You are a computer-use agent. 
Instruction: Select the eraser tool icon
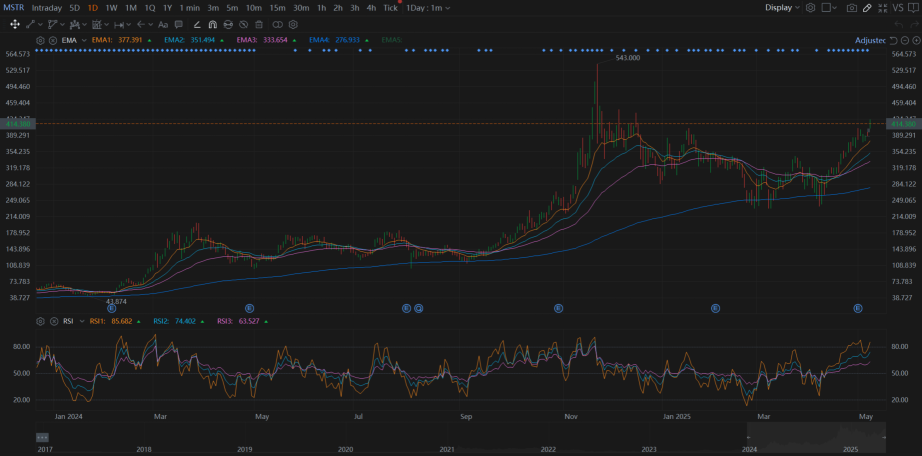pos(197,25)
